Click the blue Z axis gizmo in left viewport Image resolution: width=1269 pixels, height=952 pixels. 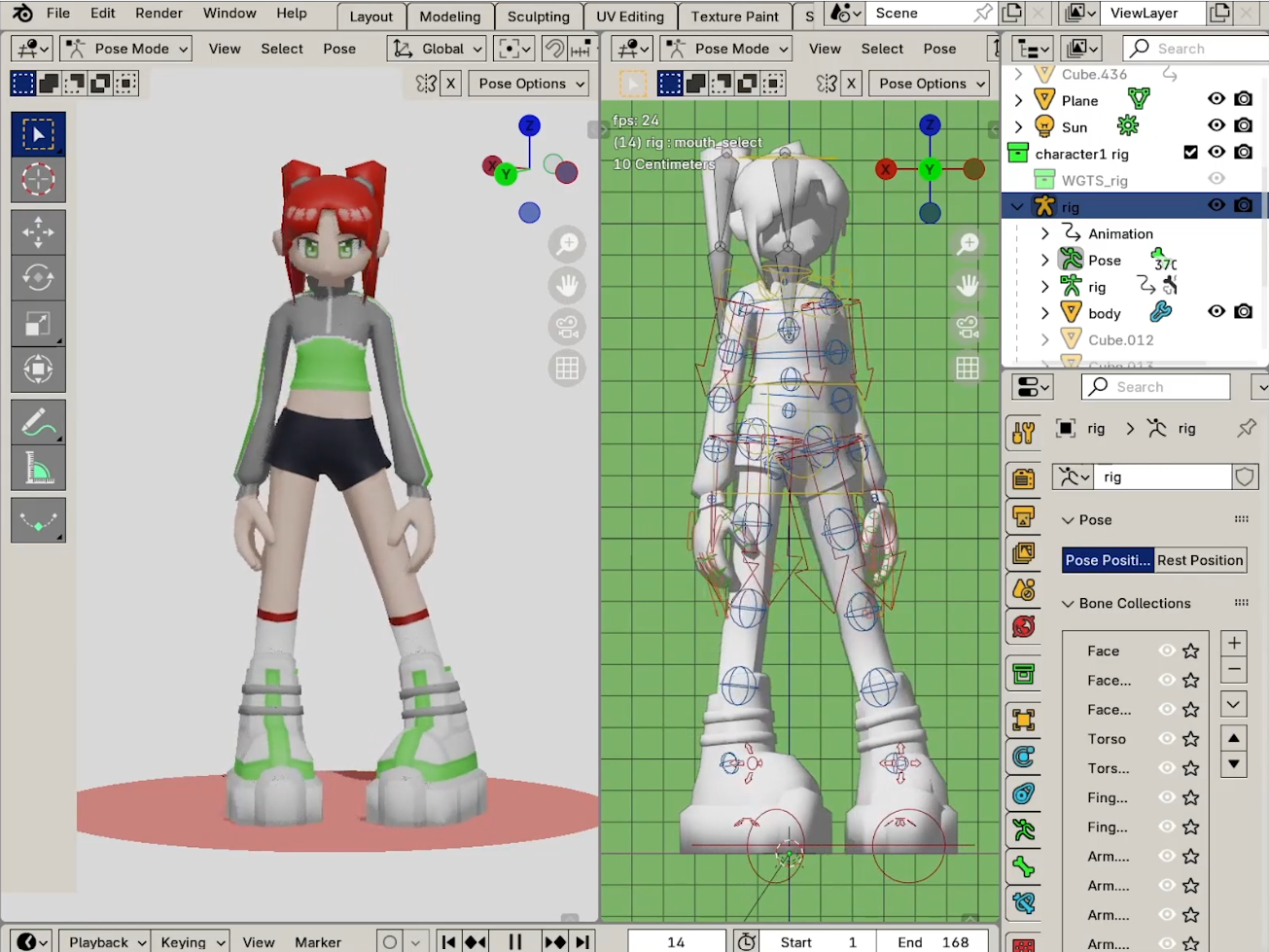coord(529,125)
